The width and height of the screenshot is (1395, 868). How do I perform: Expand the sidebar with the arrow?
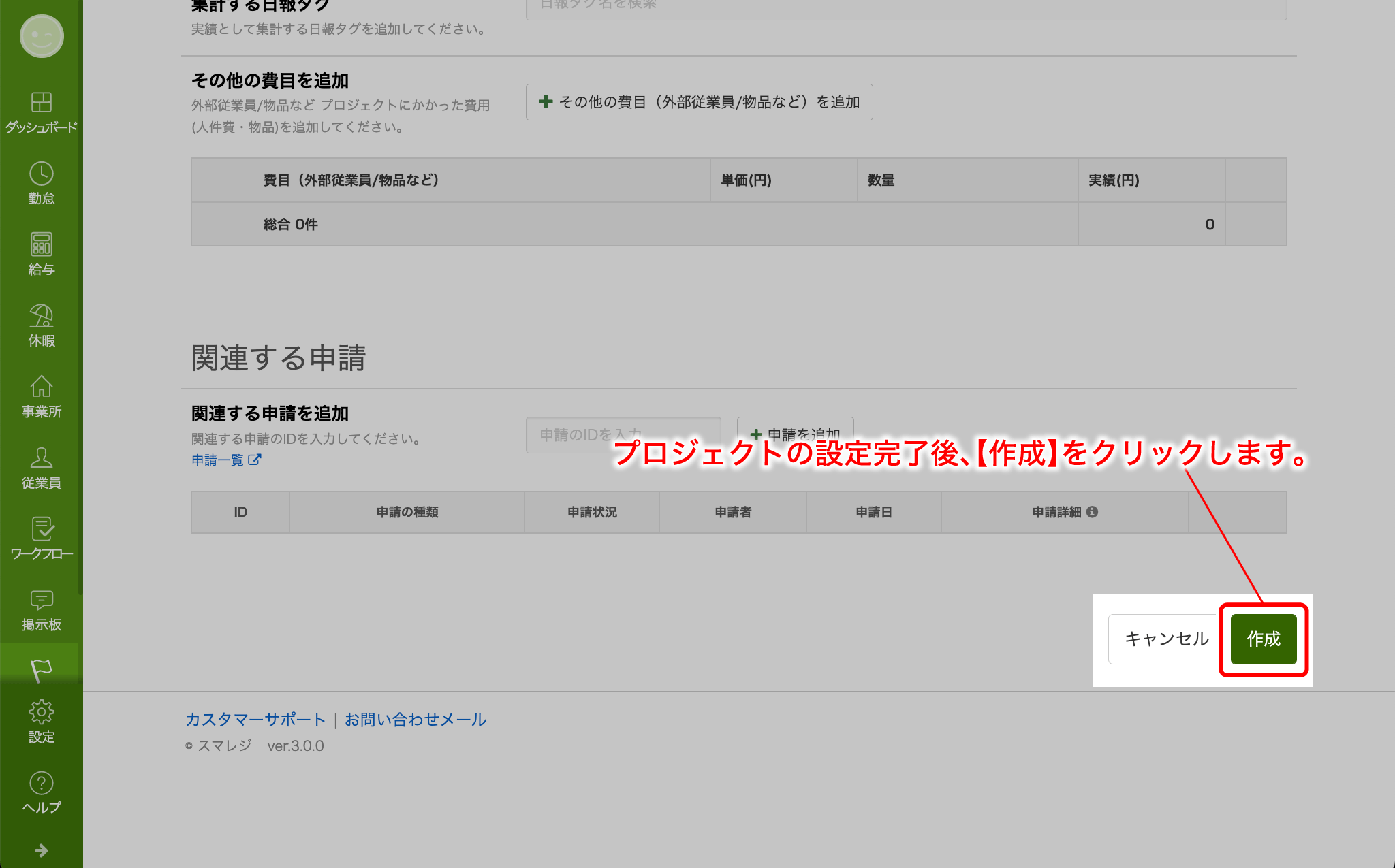pyautogui.click(x=41, y=850)
